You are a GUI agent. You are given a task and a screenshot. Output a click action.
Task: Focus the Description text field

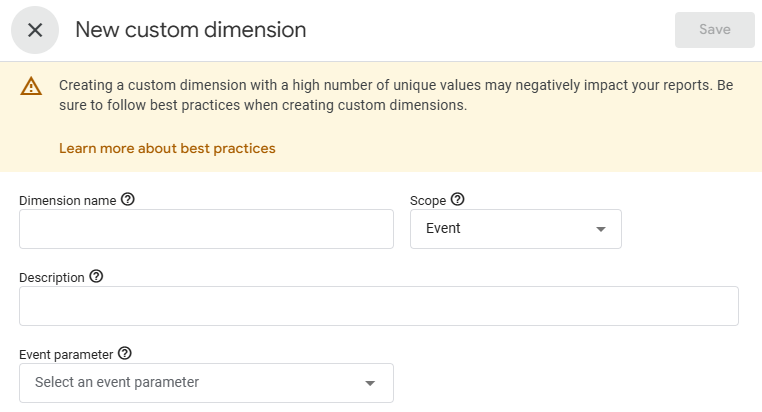pyautogui.click(x=379, y=306)
